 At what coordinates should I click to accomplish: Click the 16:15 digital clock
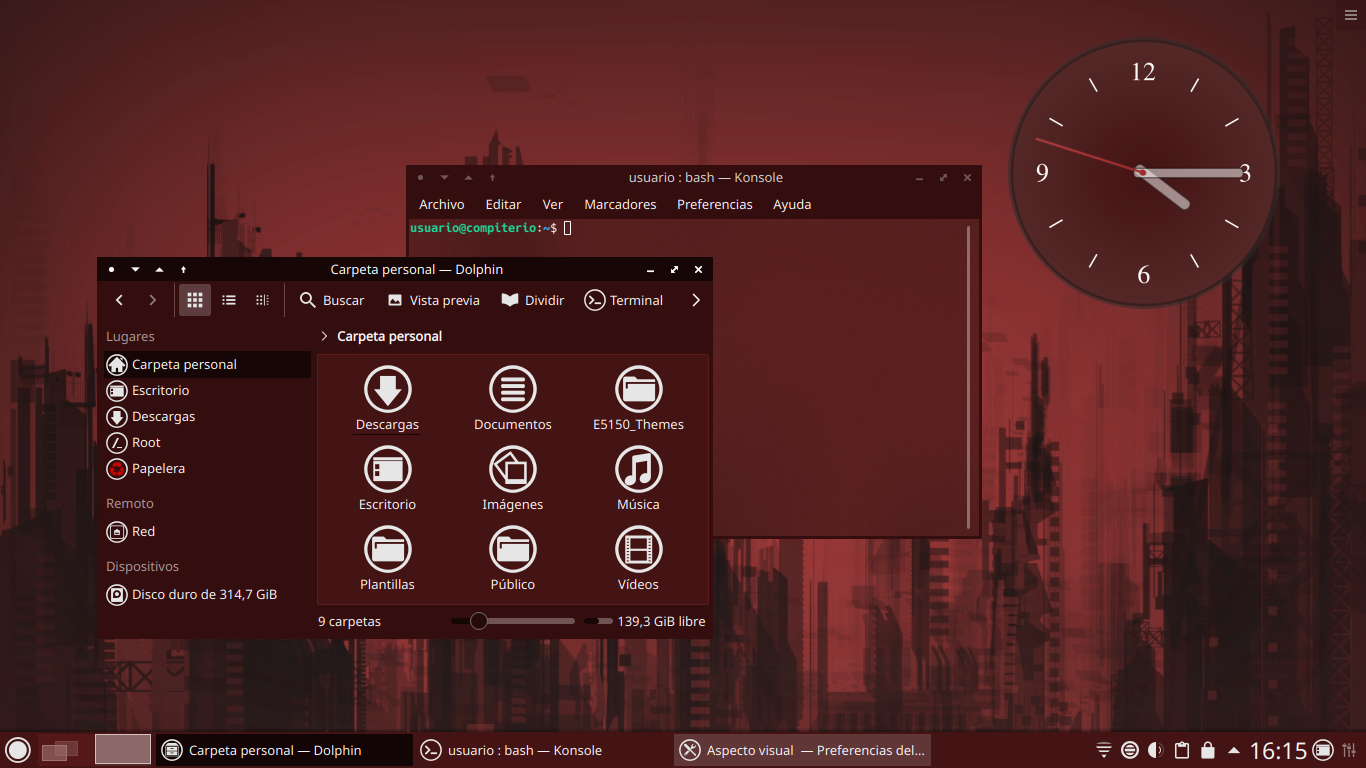pyautogui.click(x=1278, y=750)
